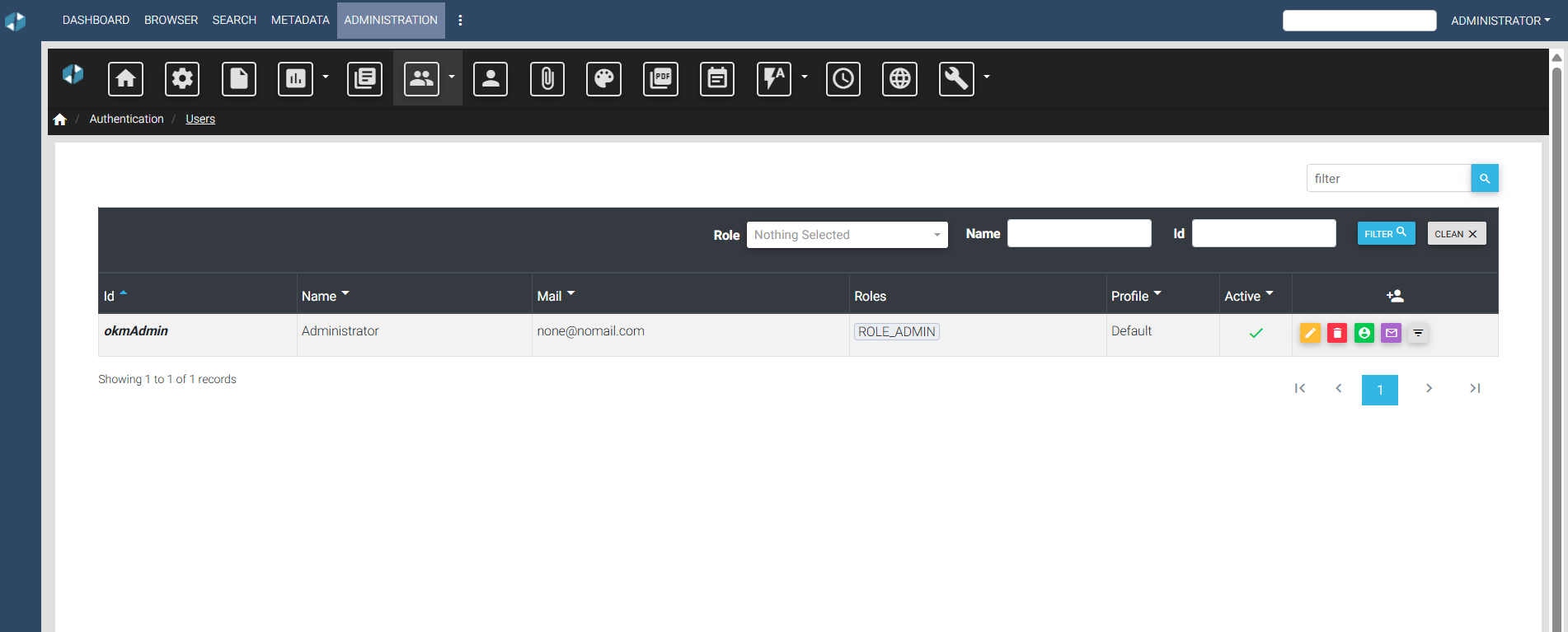Image resolution: width=1568 pixels, height=632 pixels.
Task: Open the clock icon in the toolbar
Action: 843,79
